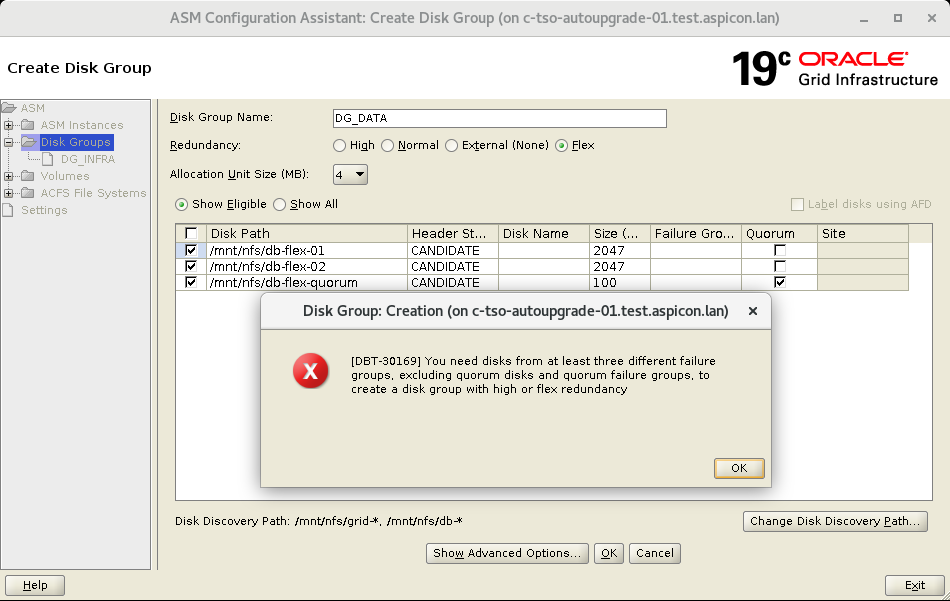Select Settings tree item
The image size is (950, 601).
click(x=44, y=210)
